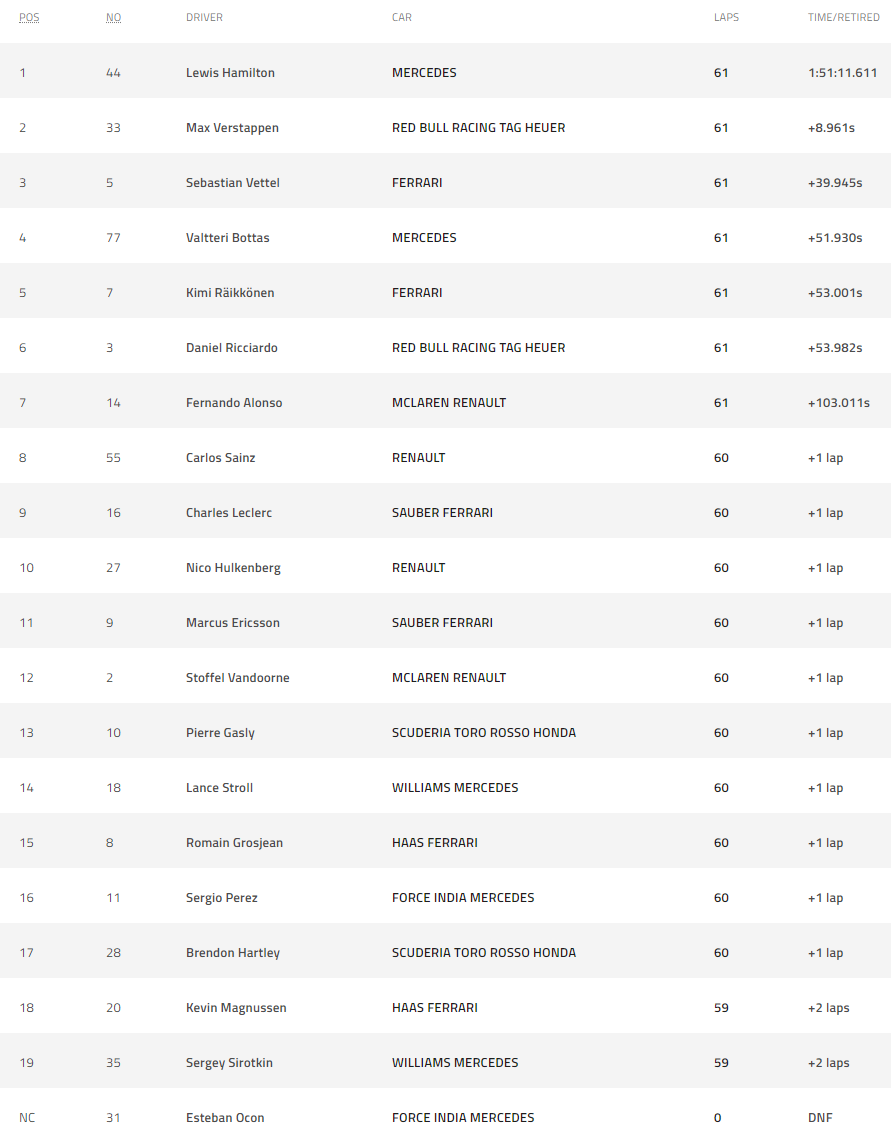Select Fernando Alonso row name
The height and width of the screenshot is (1139, 891).
(234, 403)
